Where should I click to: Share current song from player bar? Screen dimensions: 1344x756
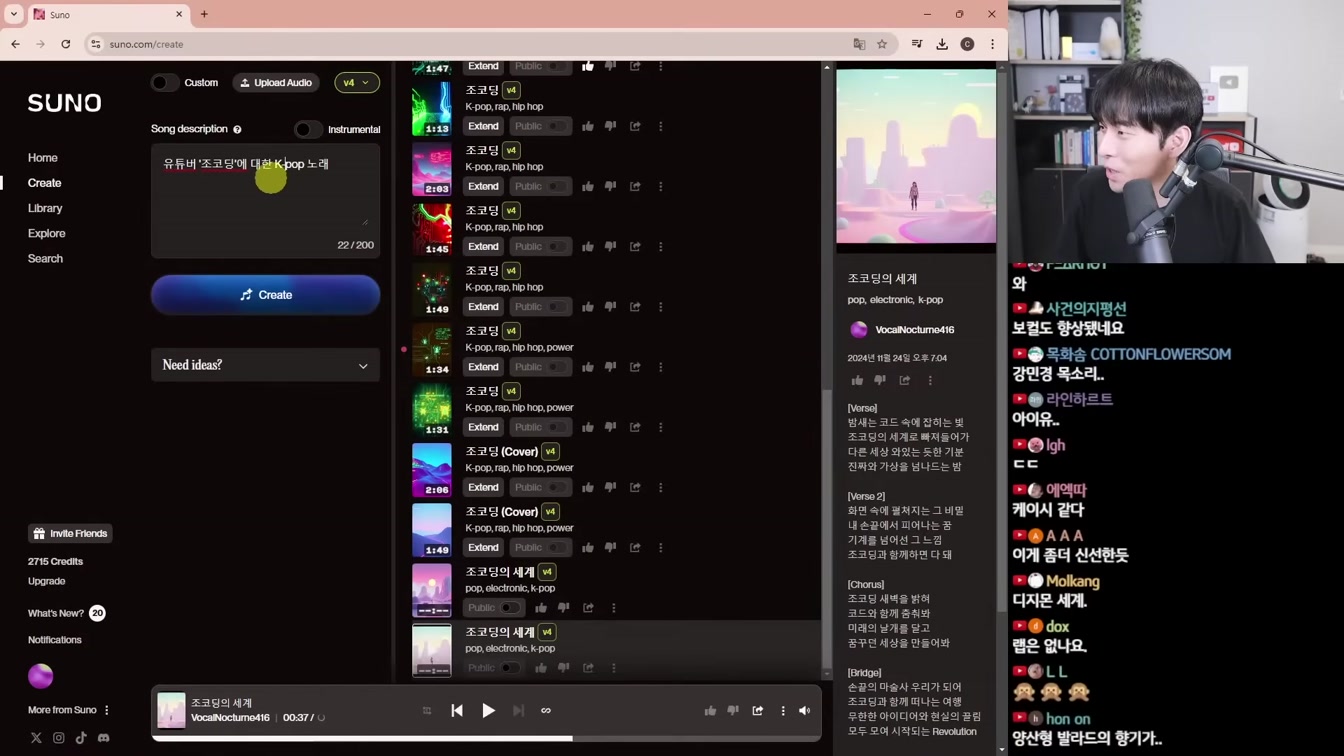pyautogui.click(x=758, y=711)
